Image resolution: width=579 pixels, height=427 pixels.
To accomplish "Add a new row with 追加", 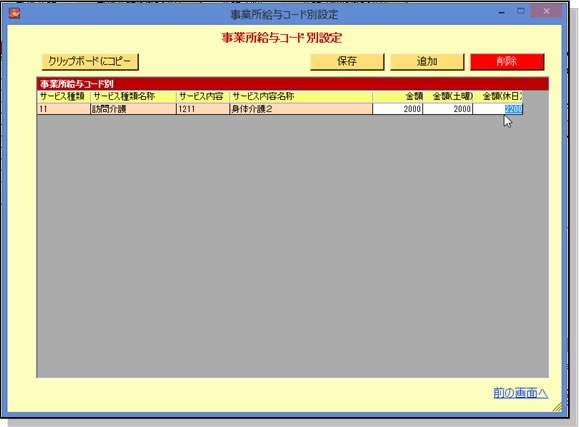I will (x=427, y=61).
